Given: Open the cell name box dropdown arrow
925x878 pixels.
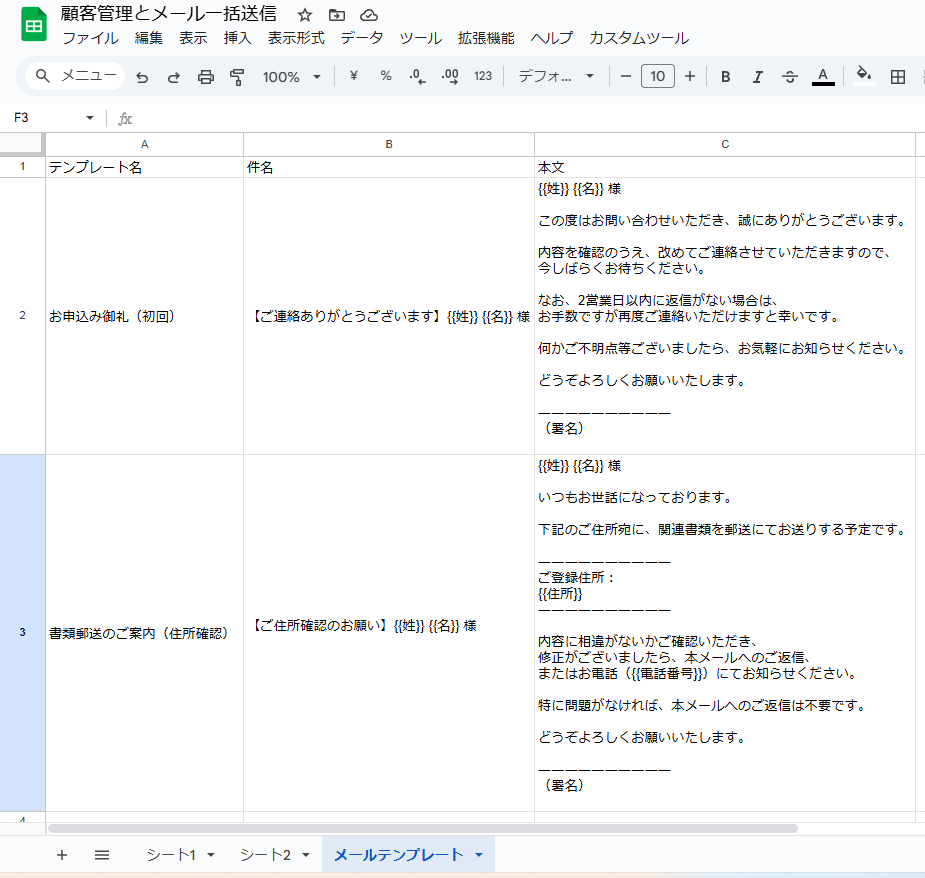Looking at the screenshot, I should pyautogui.click(x=90, y=118).
